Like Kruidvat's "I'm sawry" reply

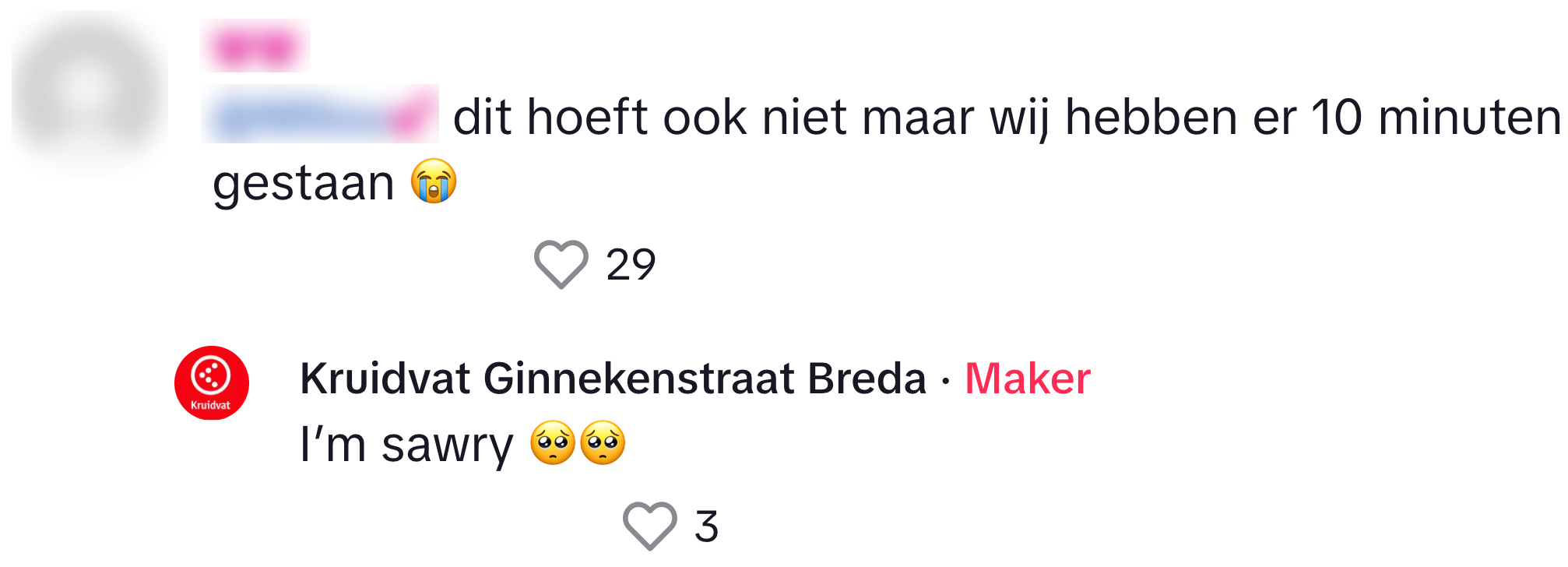[x=649, y=526]
